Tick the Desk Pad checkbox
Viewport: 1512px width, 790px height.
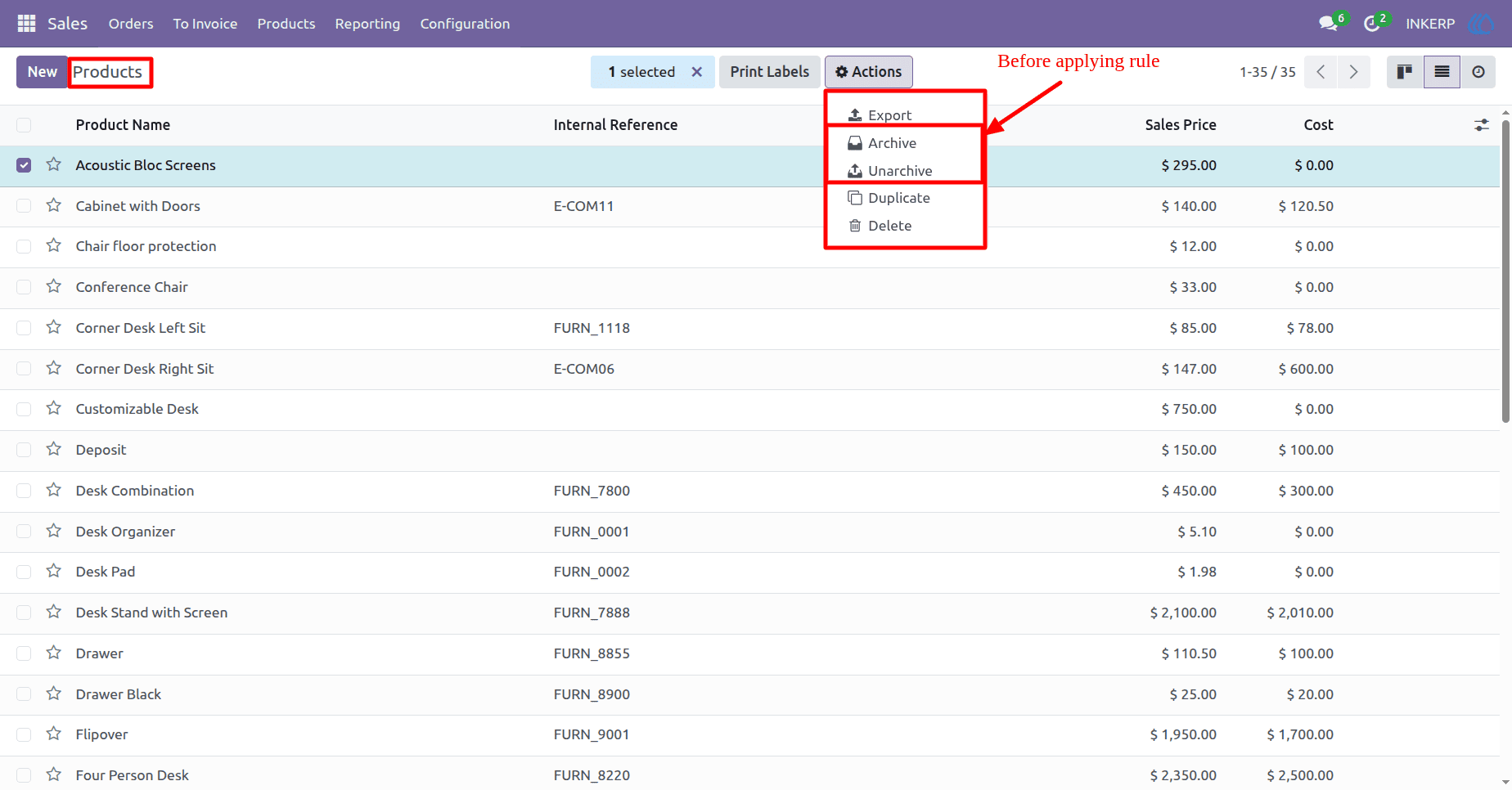[x=24, y=572]
